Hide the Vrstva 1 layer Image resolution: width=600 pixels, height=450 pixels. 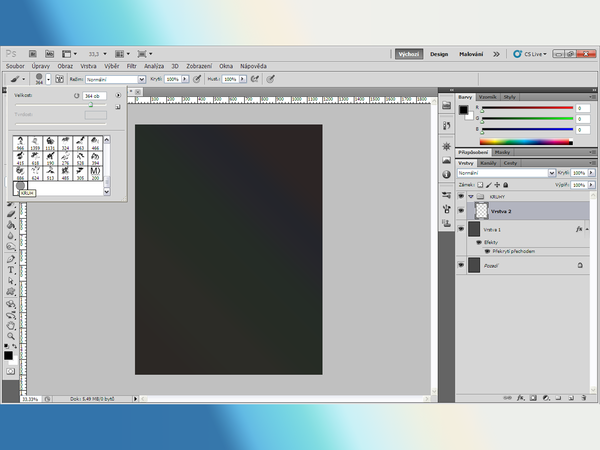461,229
